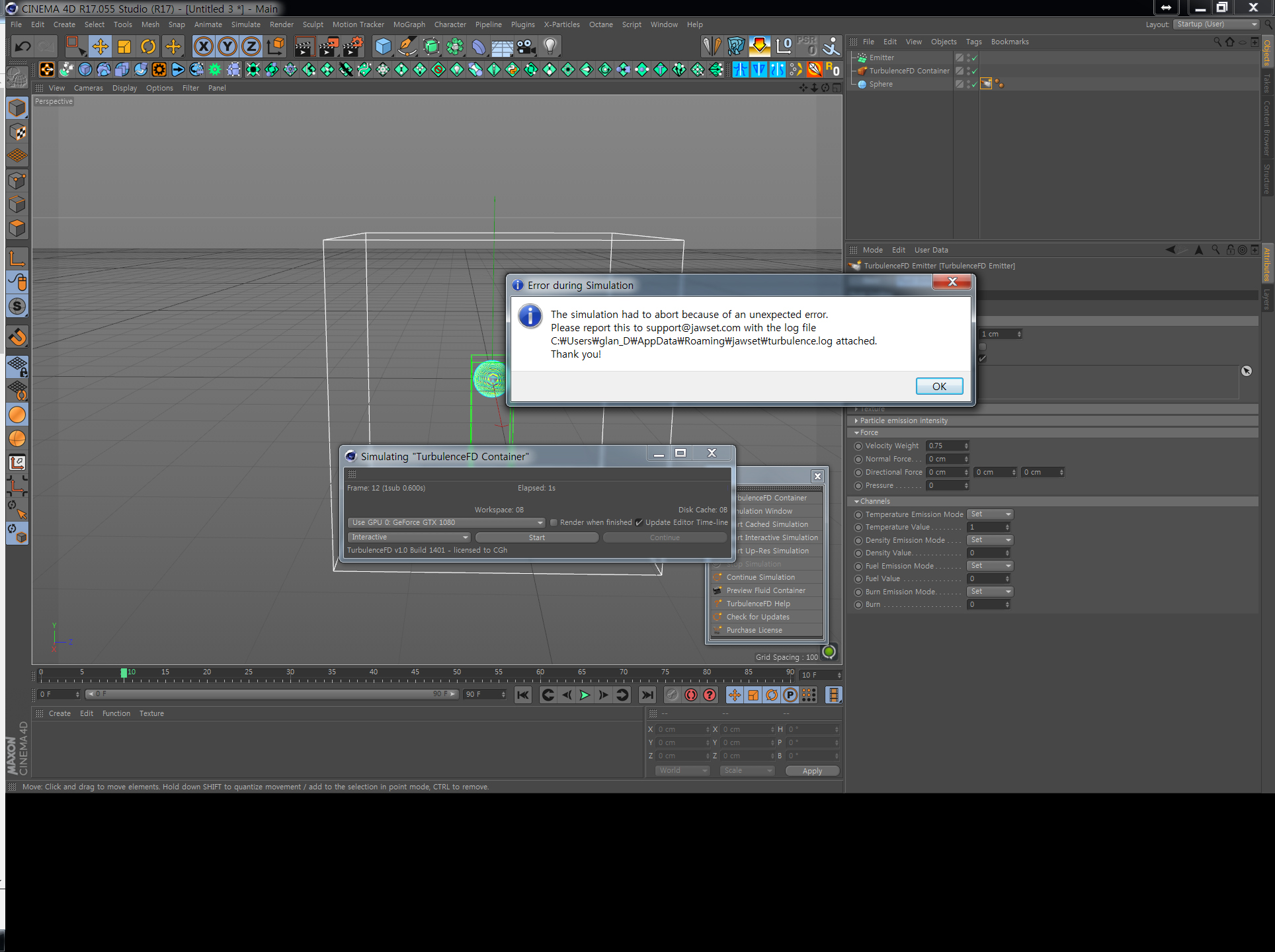Viewport: 1275px width, 952px height.
Task: Select the Scale tool
Action: pyautogui.click(x=124, y=46)
